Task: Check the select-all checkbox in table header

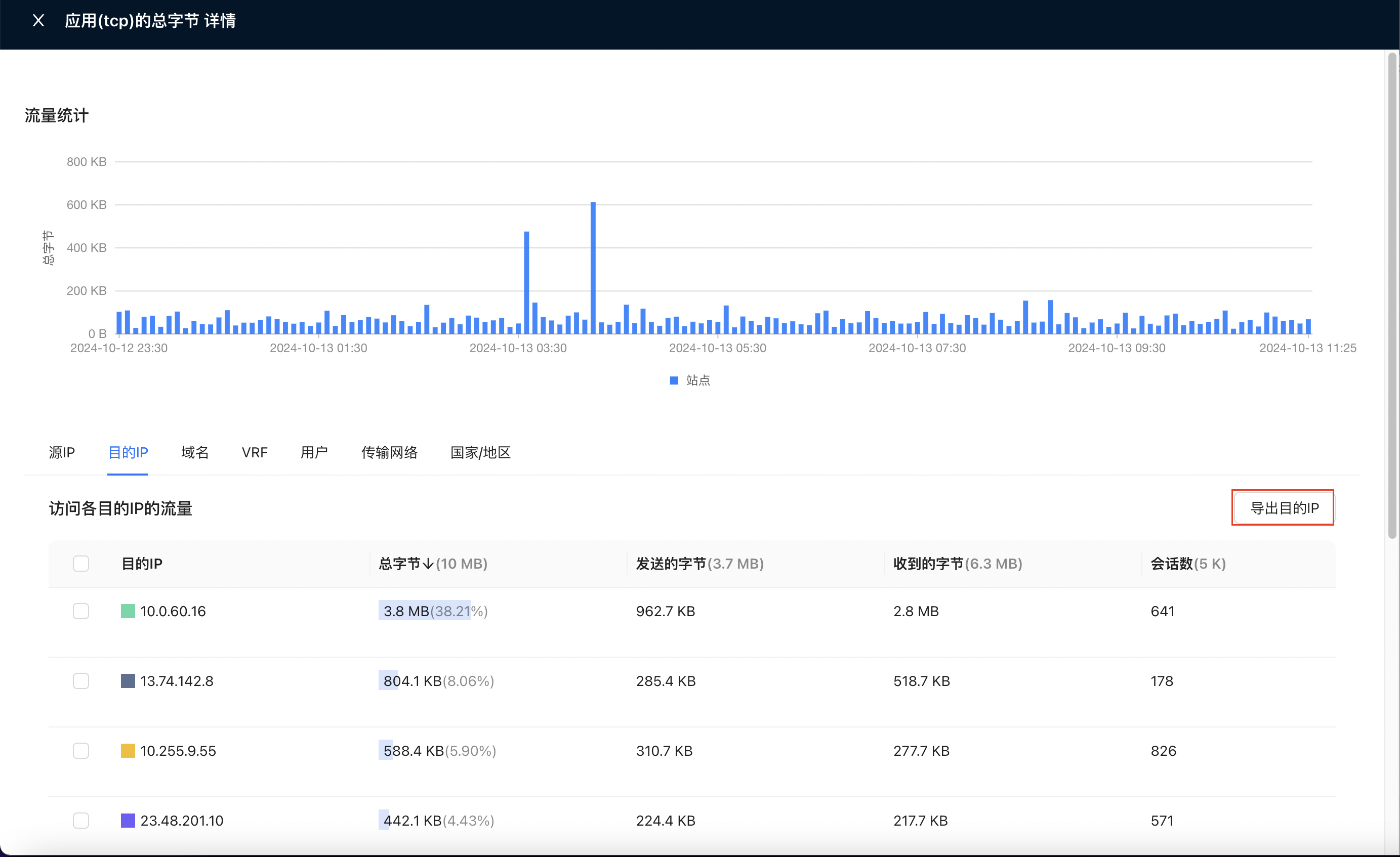Action: [81, 564]
